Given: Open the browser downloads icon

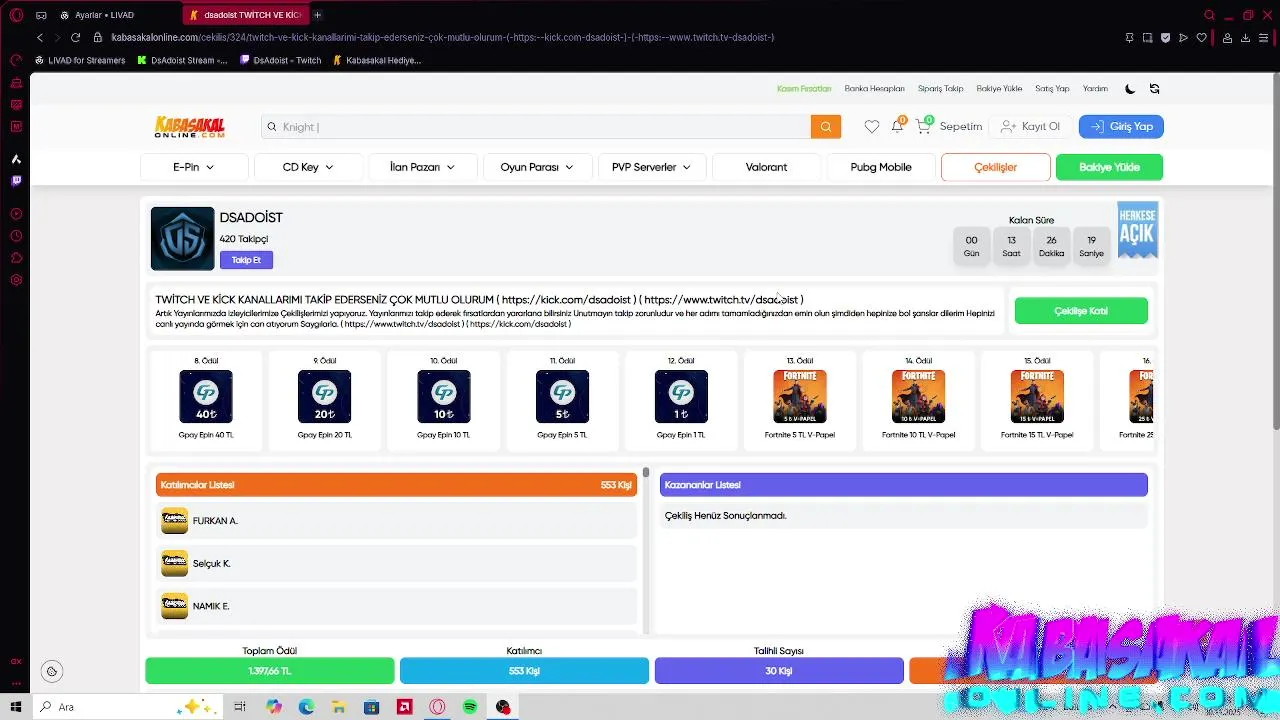Looking at the screenshot, I should [x=1245, y=37].
